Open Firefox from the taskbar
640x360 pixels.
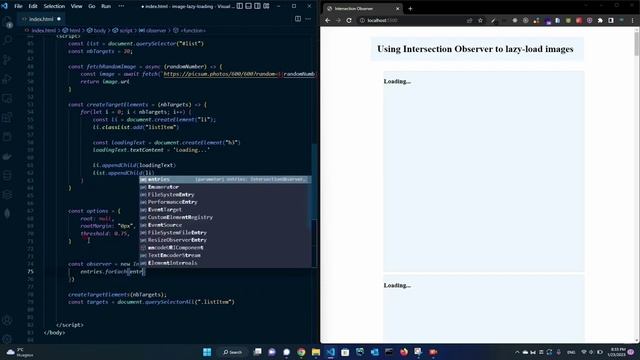[x=404, y=352]
